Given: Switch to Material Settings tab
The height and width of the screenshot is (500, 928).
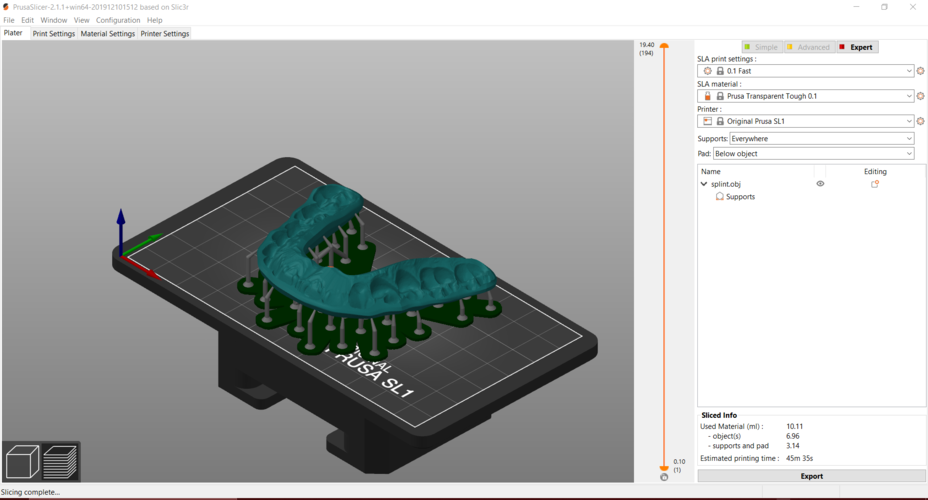Looking at the screenshot, I should point(108,34).
